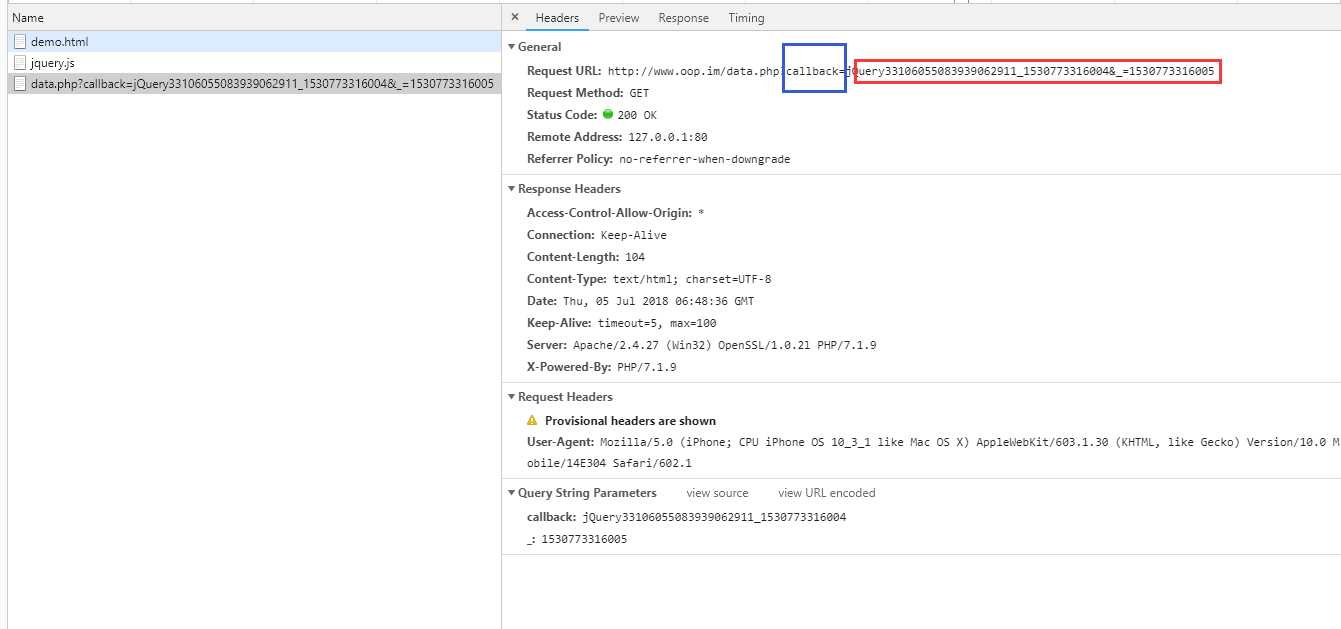Viewport: 1341px width, 629px height.
Task: Click the Request URL label
Action: coord(564,71)
